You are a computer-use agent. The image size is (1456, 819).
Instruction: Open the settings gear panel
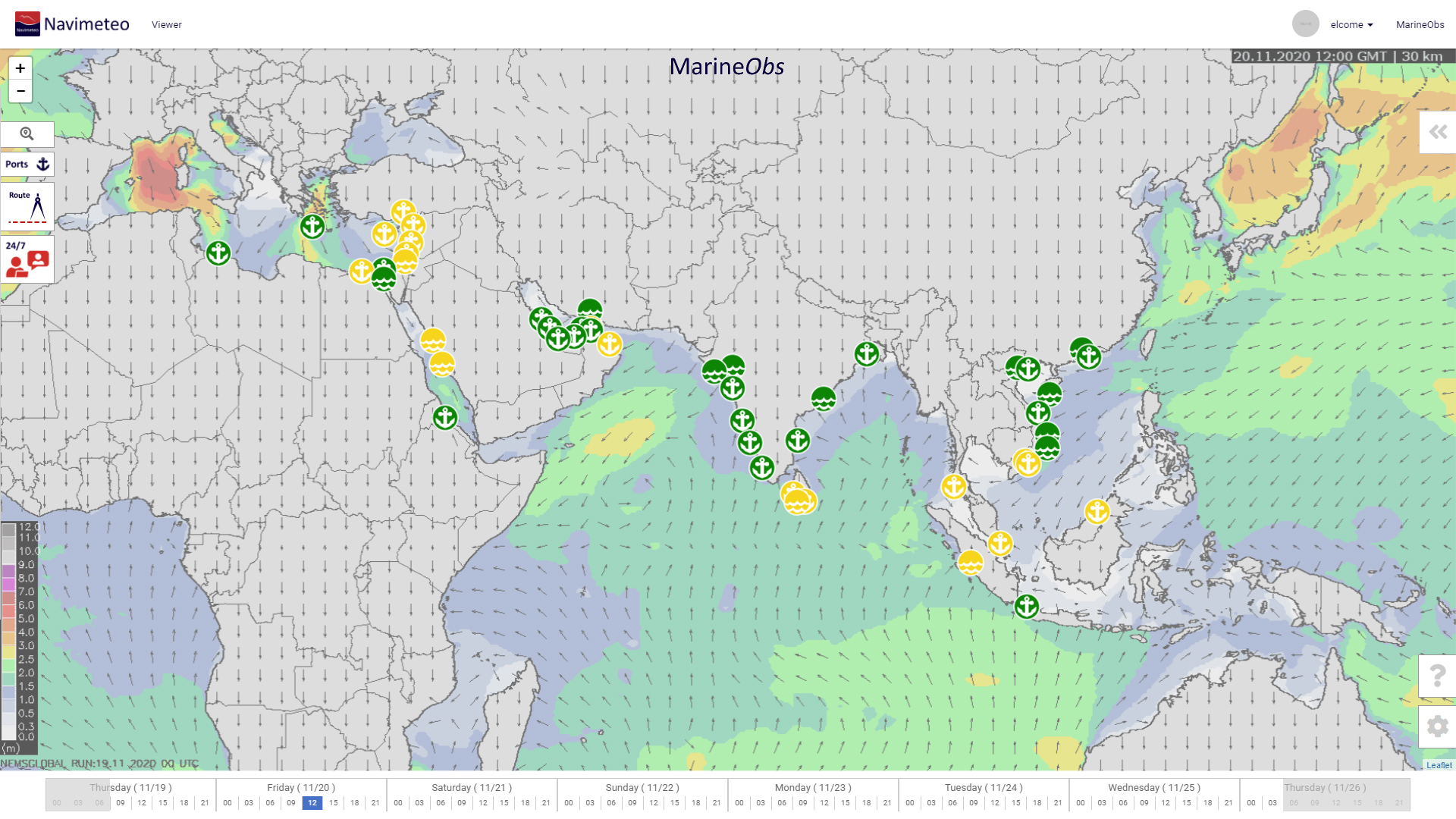[1438, 726]
